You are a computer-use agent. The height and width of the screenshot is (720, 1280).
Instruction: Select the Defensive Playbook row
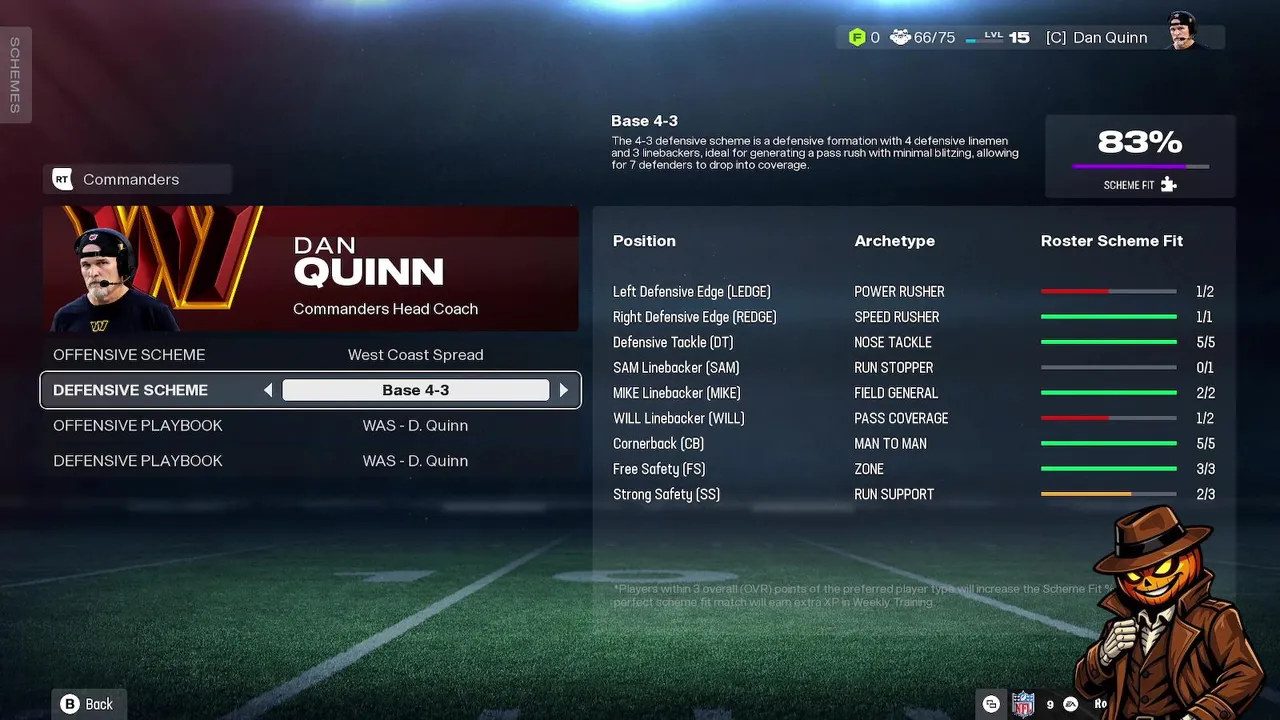point(311,461)
